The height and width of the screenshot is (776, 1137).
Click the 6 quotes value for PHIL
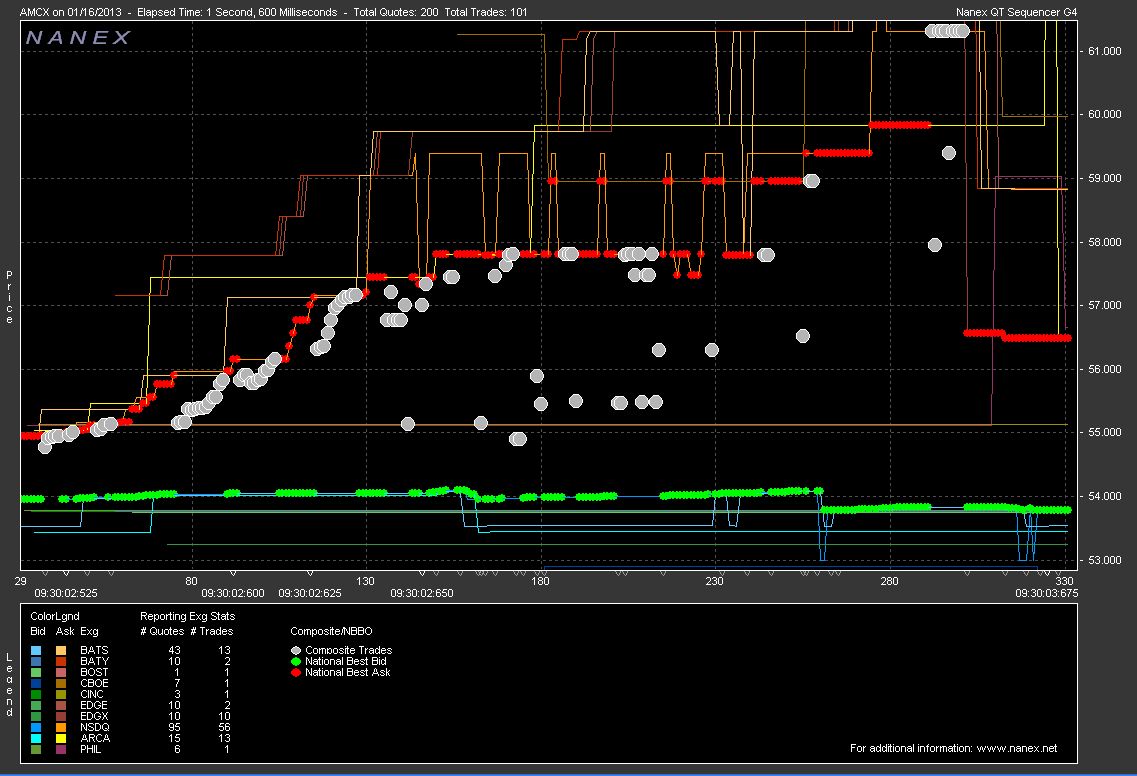coord(177,749)
